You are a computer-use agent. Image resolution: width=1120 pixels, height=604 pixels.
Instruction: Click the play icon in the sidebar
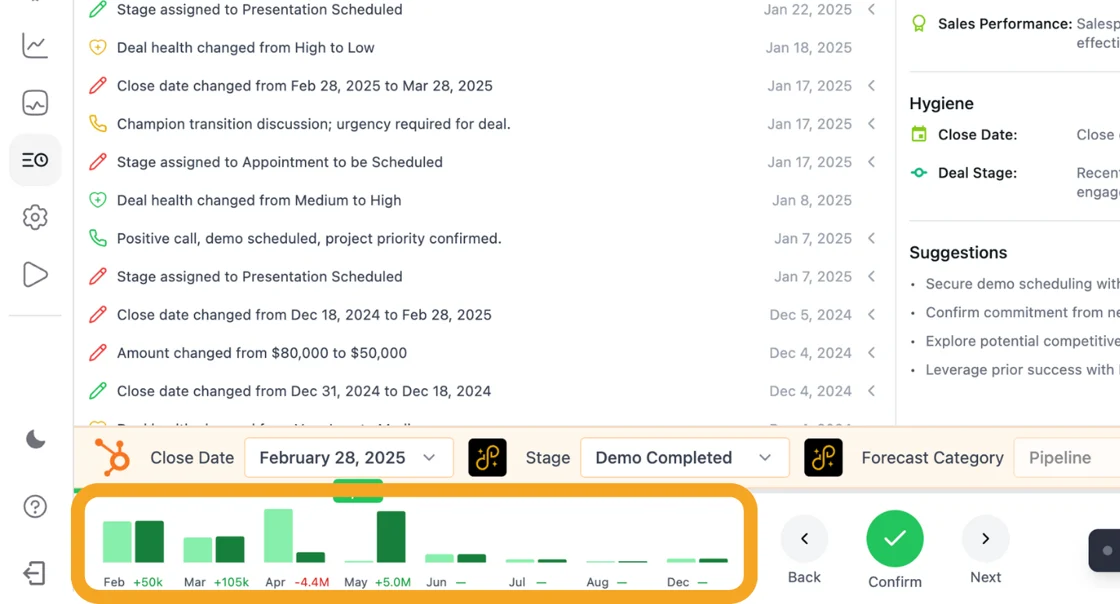tap(34, 274)
